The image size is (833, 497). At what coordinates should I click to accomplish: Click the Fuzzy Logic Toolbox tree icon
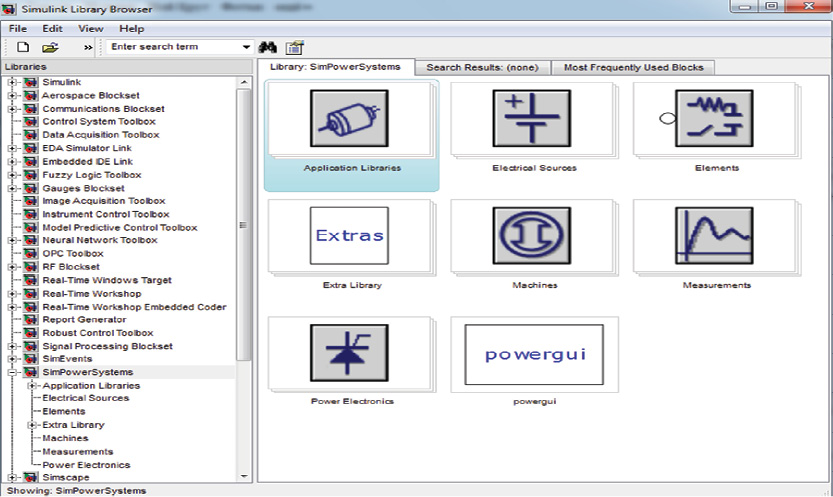[31, 175]
